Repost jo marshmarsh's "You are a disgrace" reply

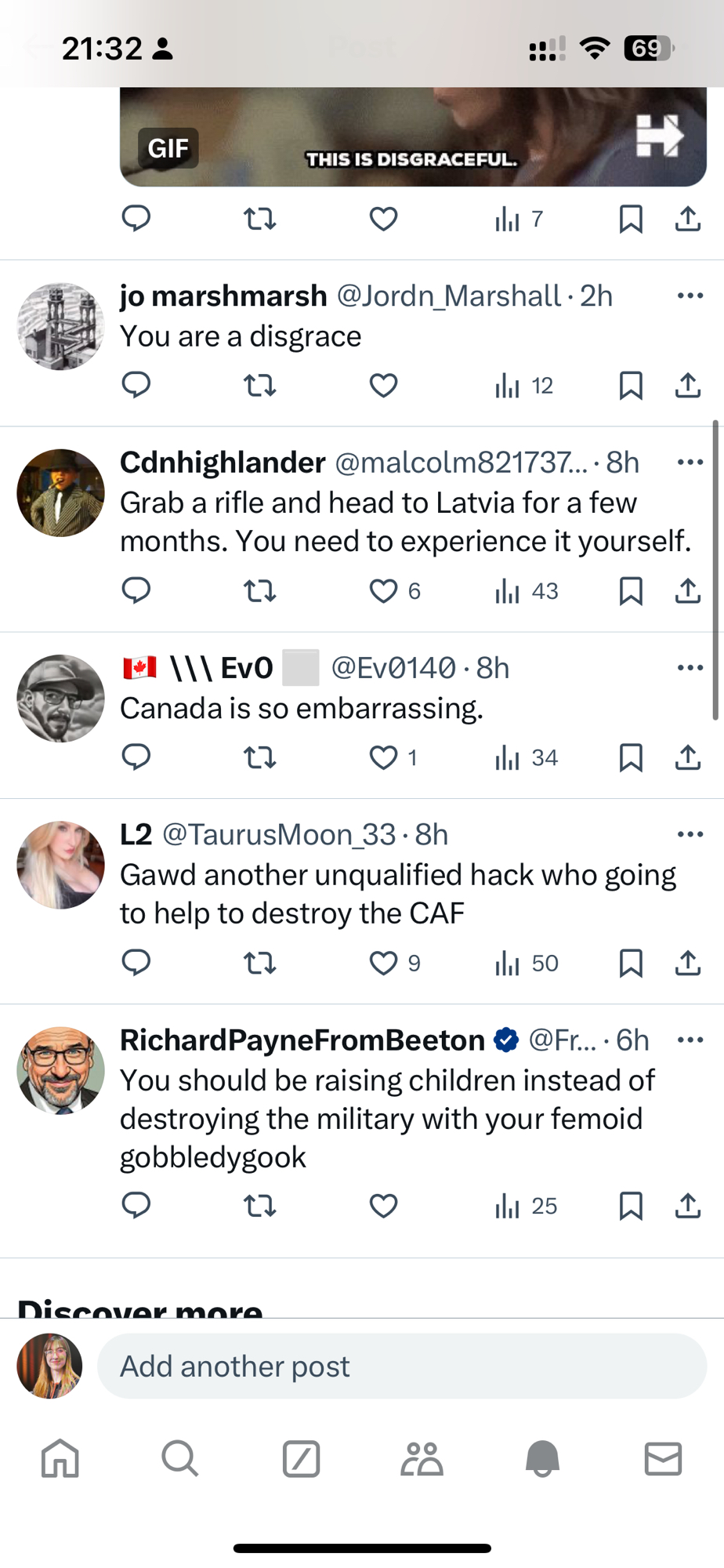[260, 386]
